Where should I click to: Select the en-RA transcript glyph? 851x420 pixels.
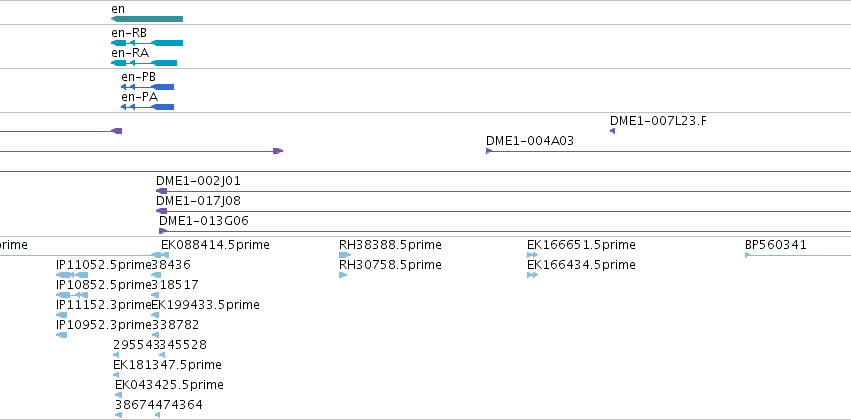coord(144,63)
